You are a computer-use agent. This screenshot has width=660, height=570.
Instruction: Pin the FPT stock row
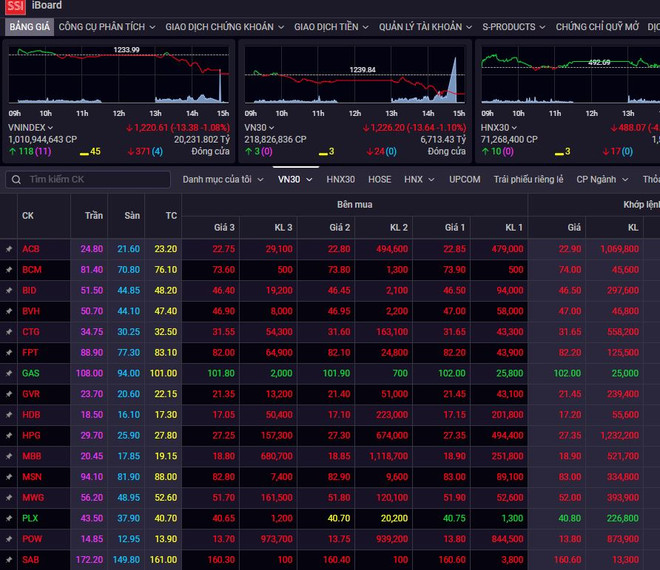click(x=9, y=353)
